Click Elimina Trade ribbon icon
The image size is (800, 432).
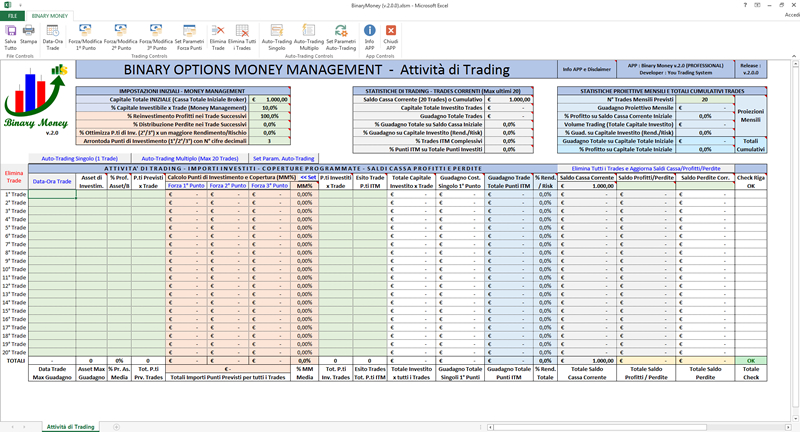[x=218, y=37]
